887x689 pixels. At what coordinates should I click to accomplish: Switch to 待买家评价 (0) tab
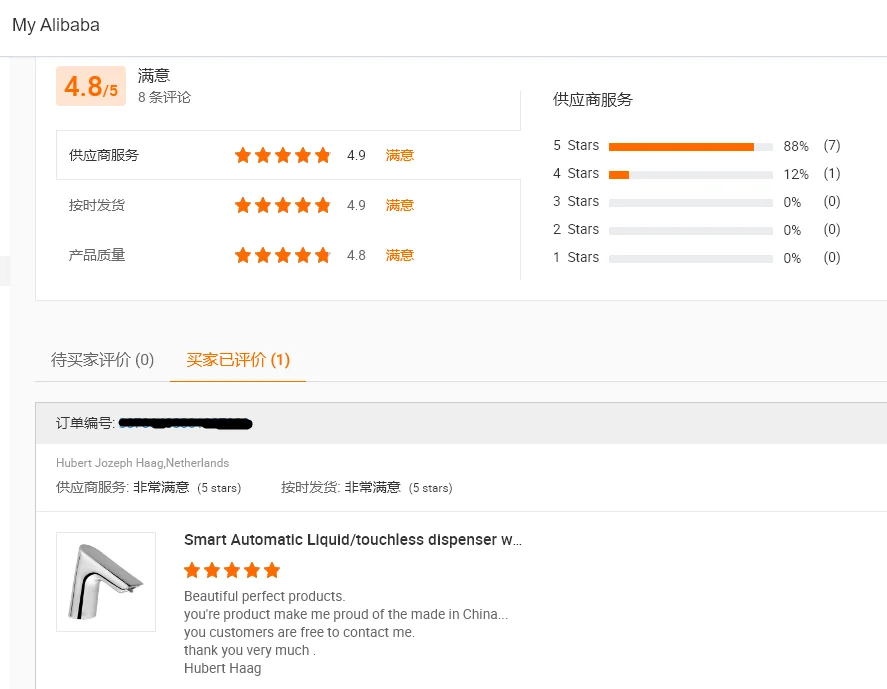[103, 360]
